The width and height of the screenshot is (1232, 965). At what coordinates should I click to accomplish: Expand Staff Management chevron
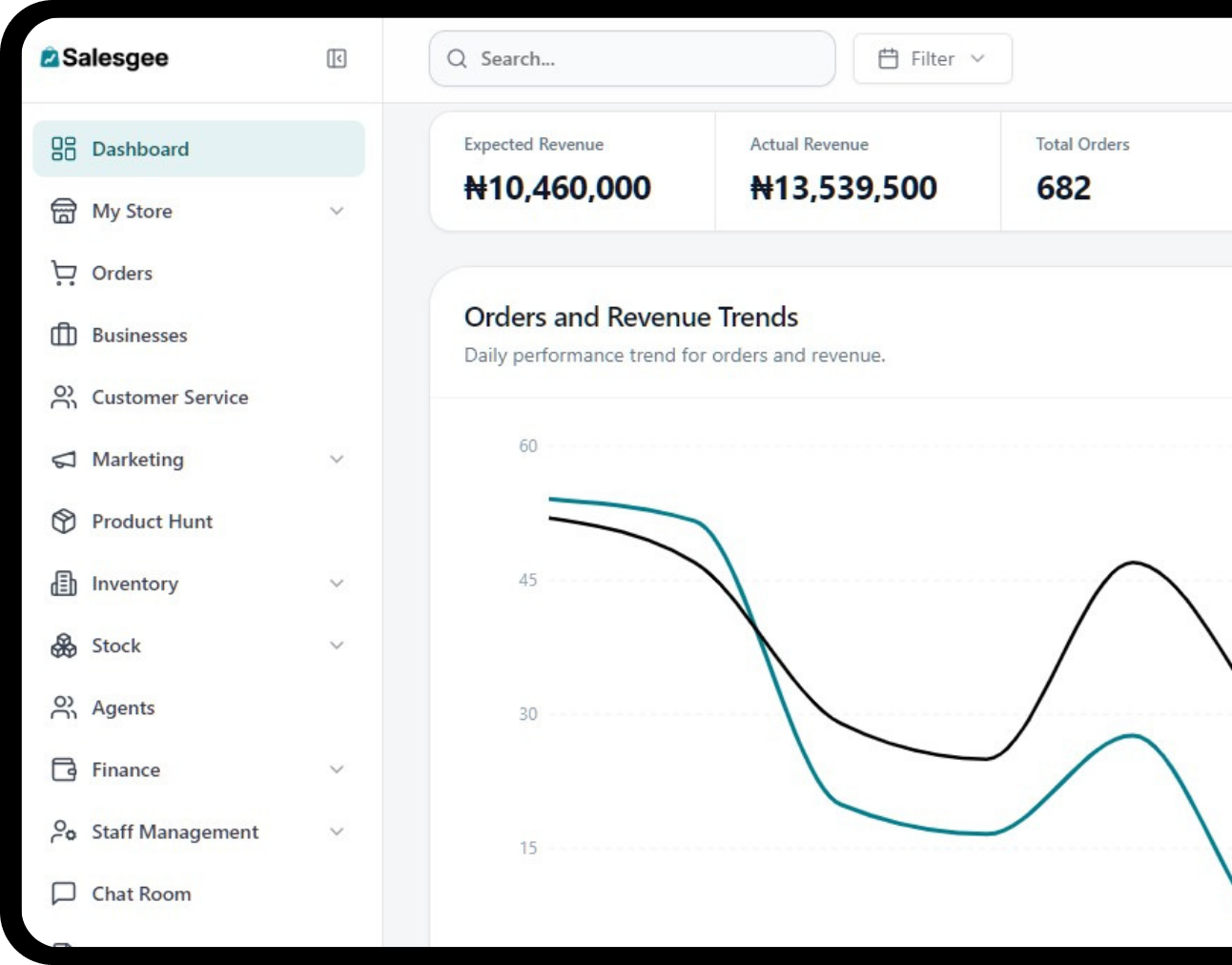(337, 832)
